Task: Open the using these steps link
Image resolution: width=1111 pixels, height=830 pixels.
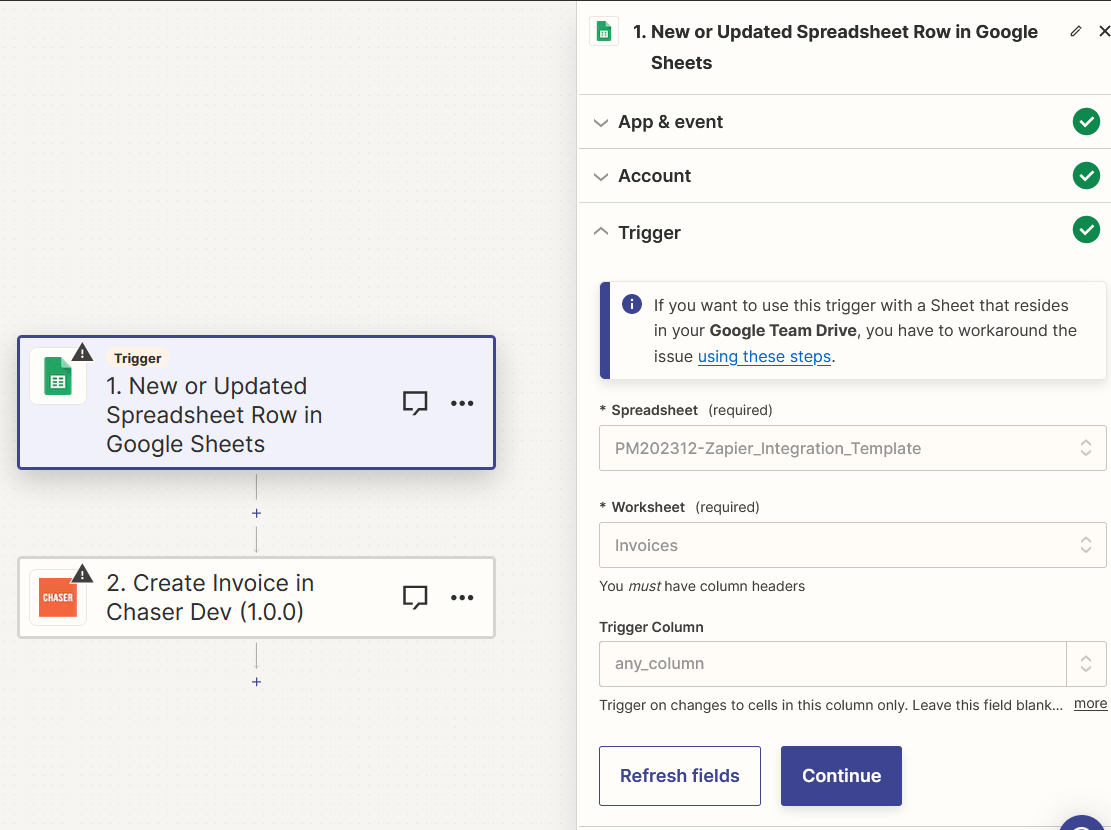Action: [x=764, y=356]
